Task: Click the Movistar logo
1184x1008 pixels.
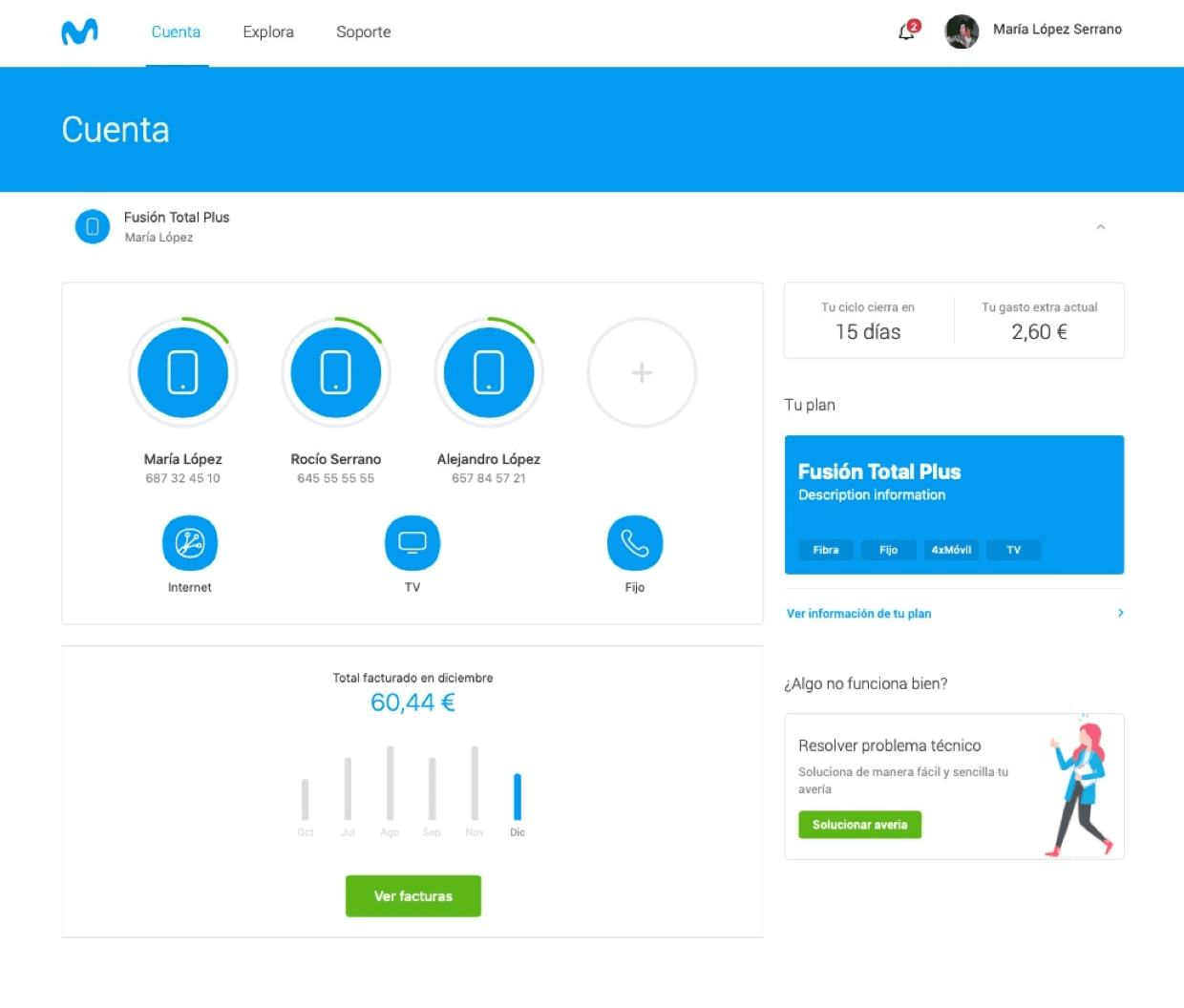Action: point(80,31)
